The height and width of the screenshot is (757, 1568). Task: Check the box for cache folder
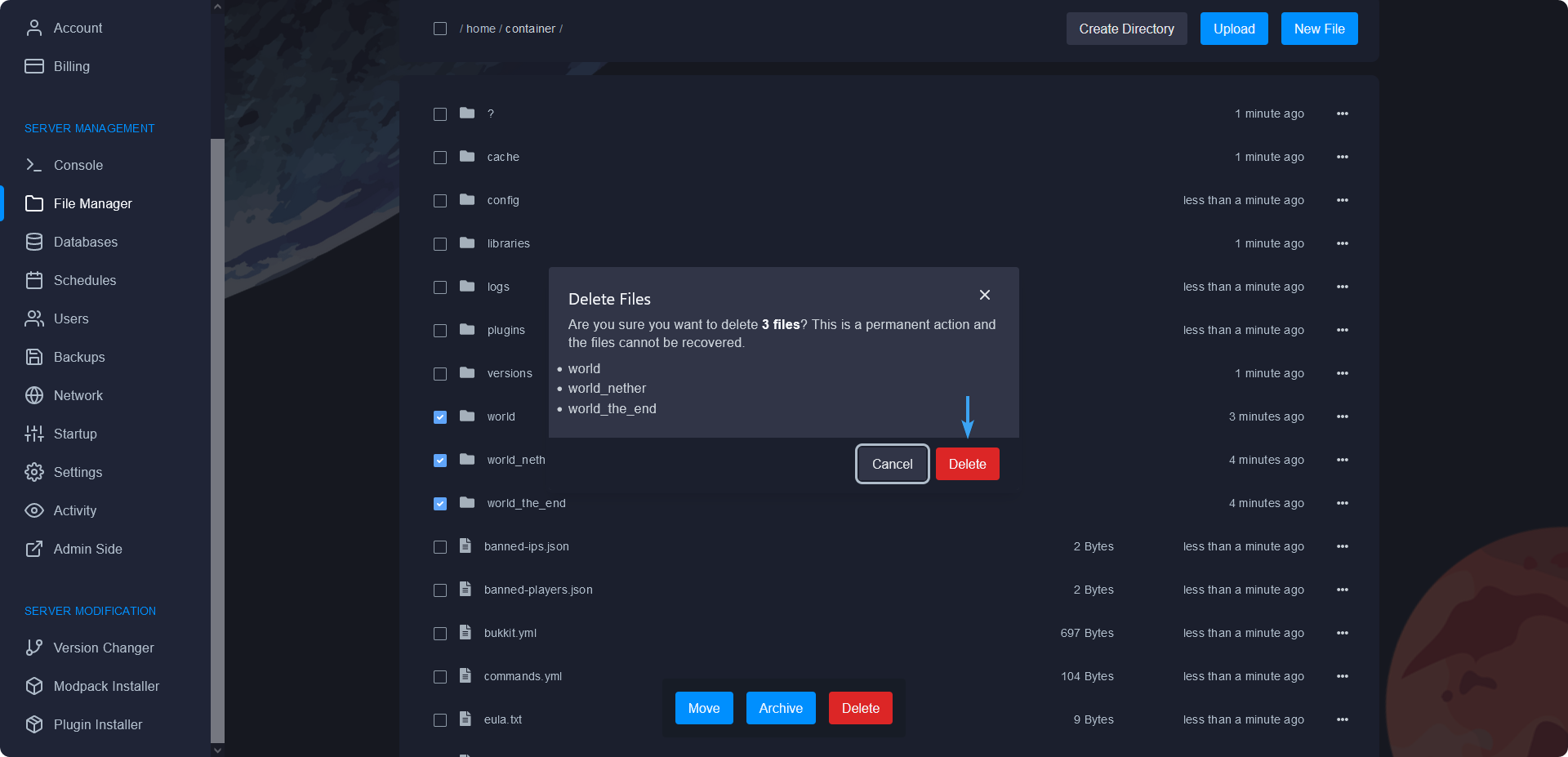(440, 158)
